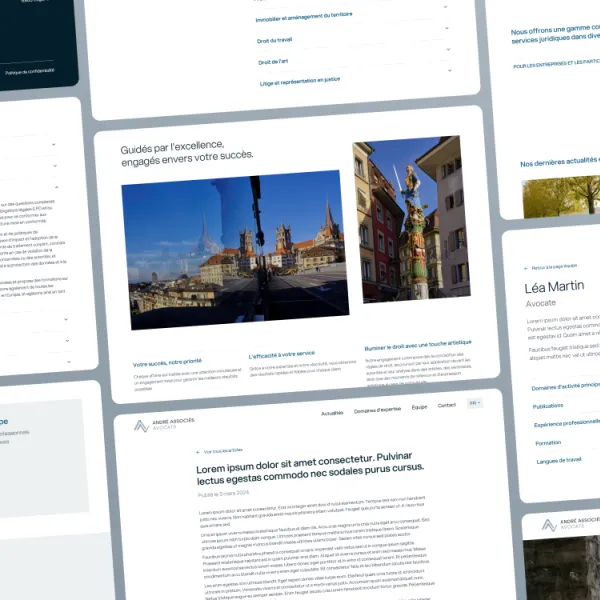Expand the 'Langues de travail' section
This screenshot has width=600, height=600.
click(x=559, y=461)
